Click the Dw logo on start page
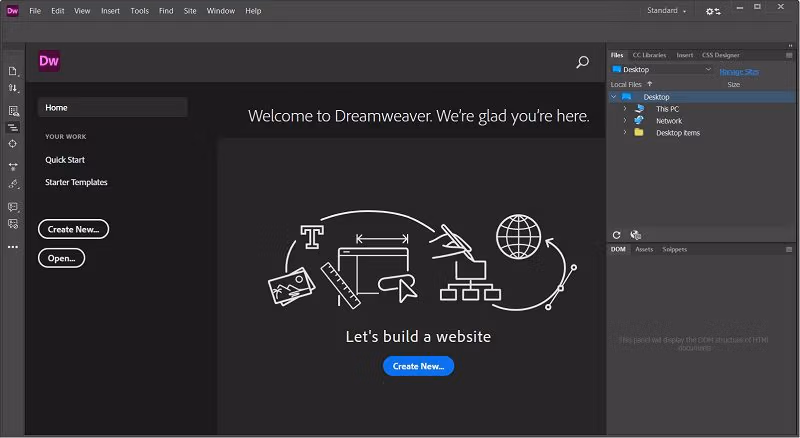Image resolution: width=800 pixels, height=438 pixels. pos(49,61)
